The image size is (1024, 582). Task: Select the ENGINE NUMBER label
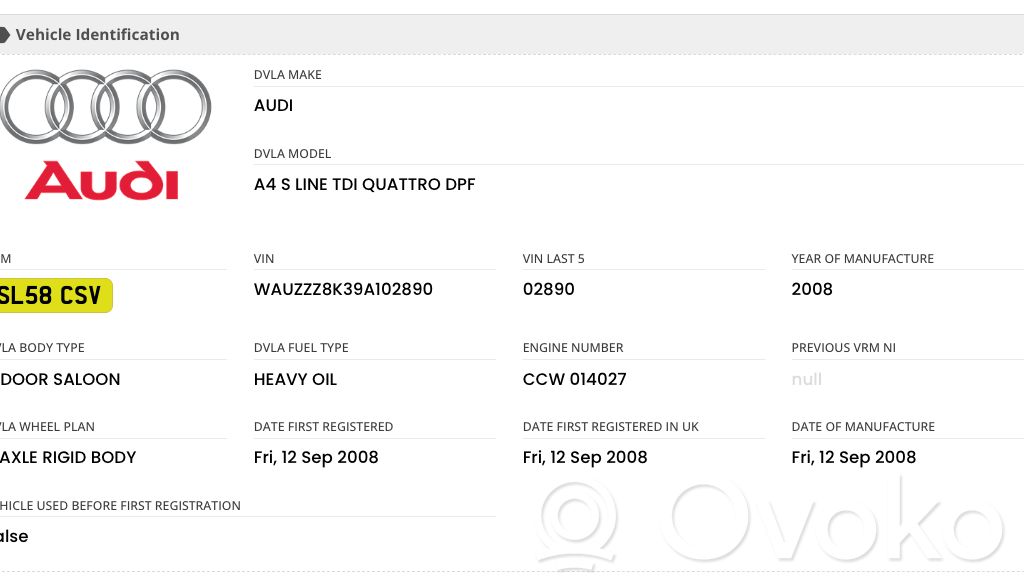coord(573,348)
